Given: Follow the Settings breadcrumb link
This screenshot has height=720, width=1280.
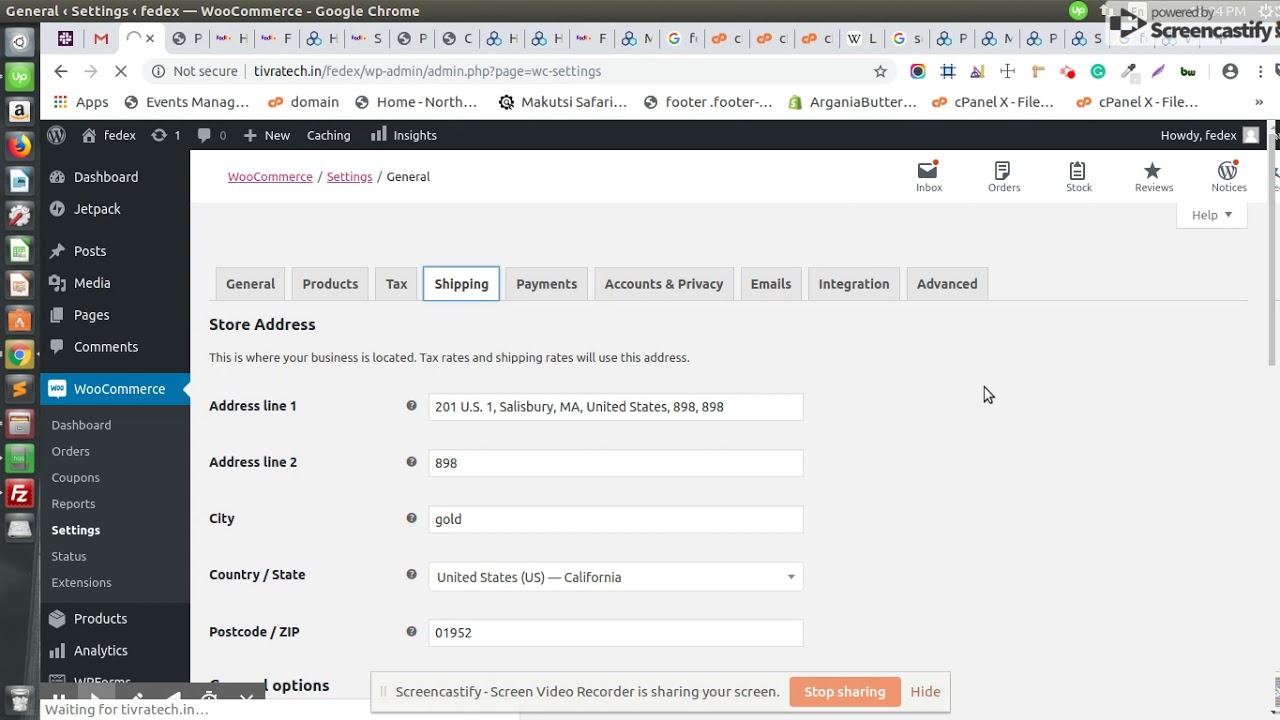Looking at the screenshot, I should (x=349, y=177).
